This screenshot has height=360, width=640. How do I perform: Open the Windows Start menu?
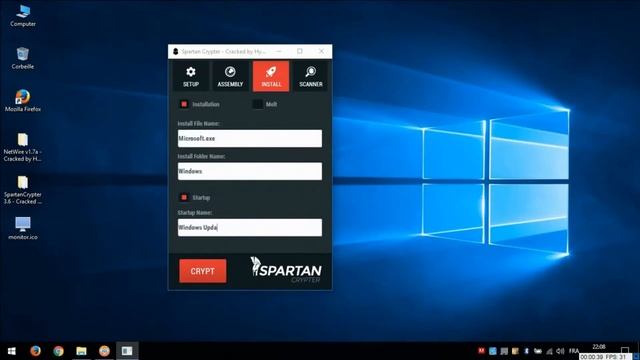coord(11,351)
